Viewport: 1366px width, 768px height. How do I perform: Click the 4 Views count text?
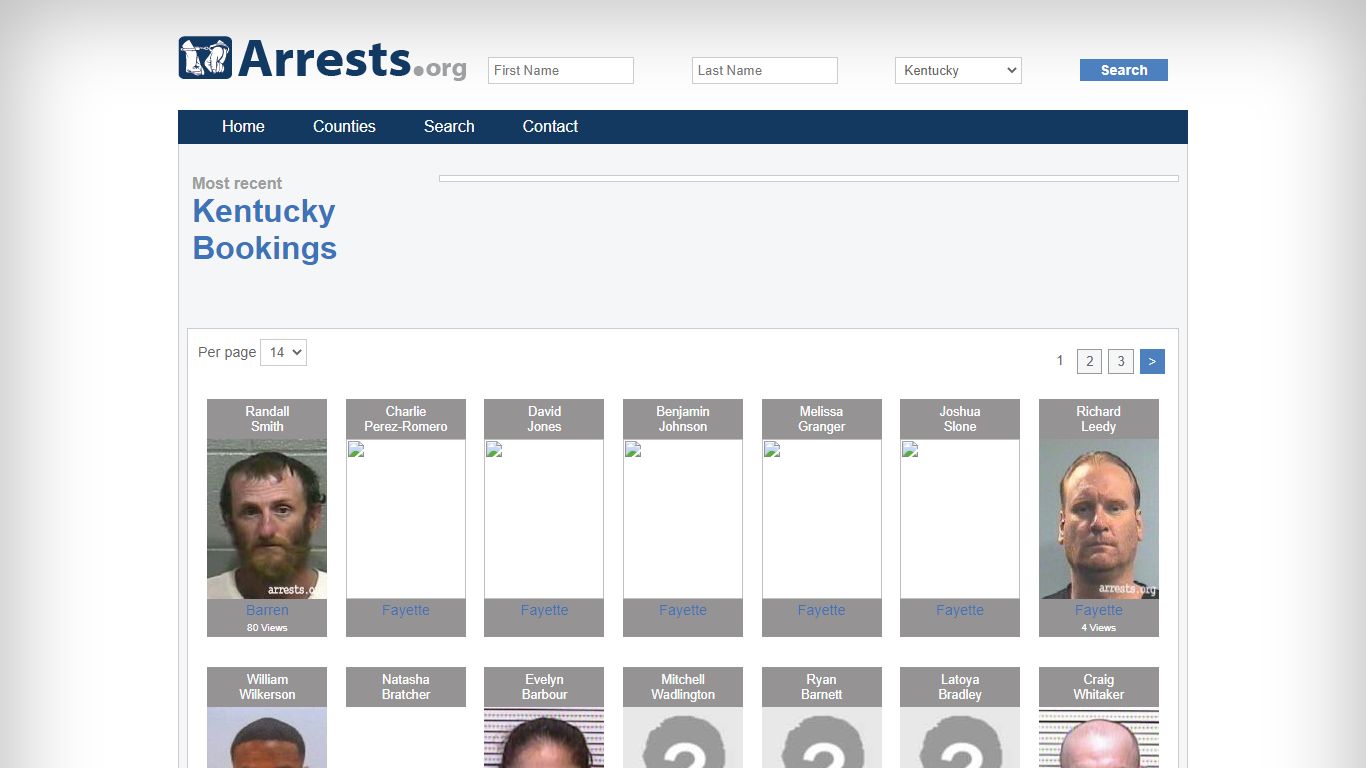click(1099, 628)
